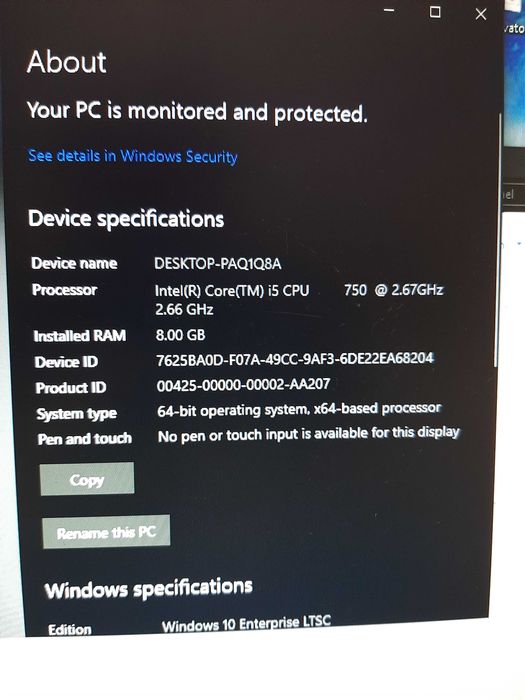Screen dimensions: 525x700
Task: Click the Device ID value starting 7625BA0D
Action: [295, 359]
